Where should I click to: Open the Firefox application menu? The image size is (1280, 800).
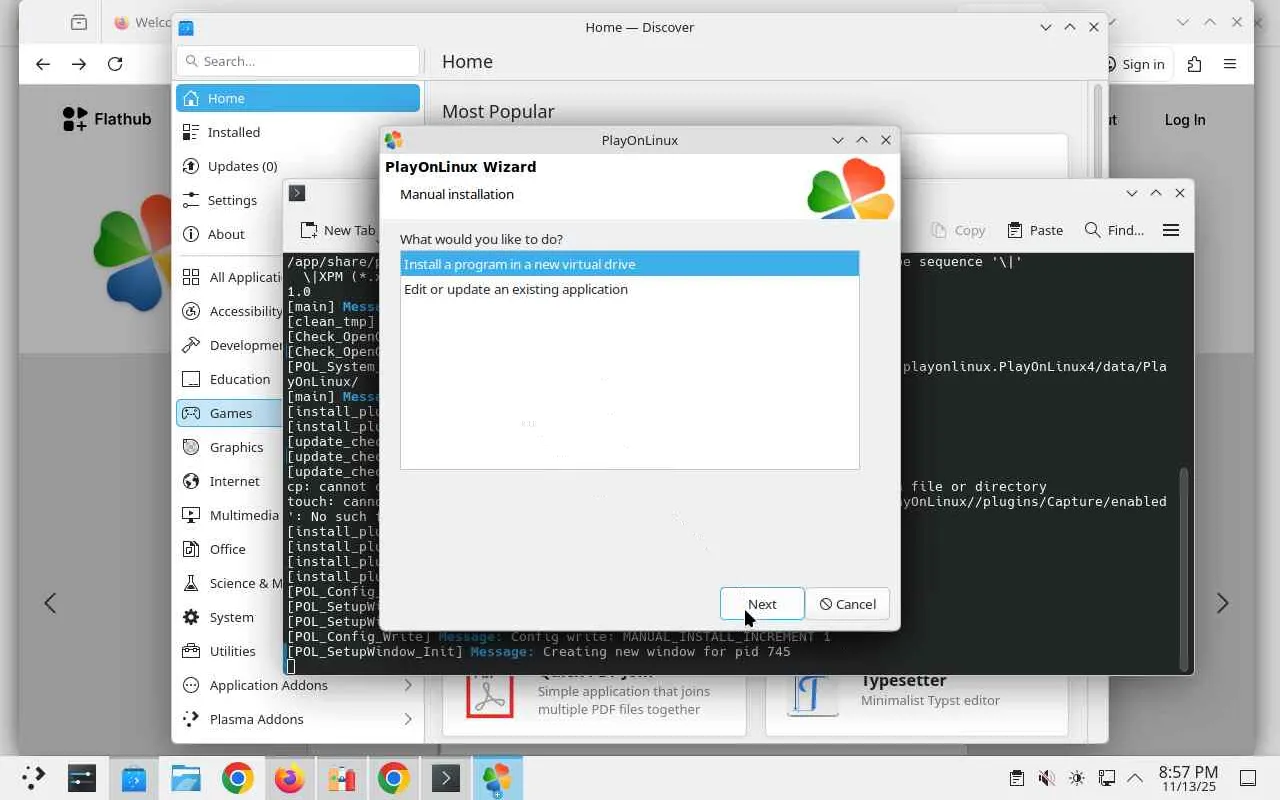tap(1230, 64)
